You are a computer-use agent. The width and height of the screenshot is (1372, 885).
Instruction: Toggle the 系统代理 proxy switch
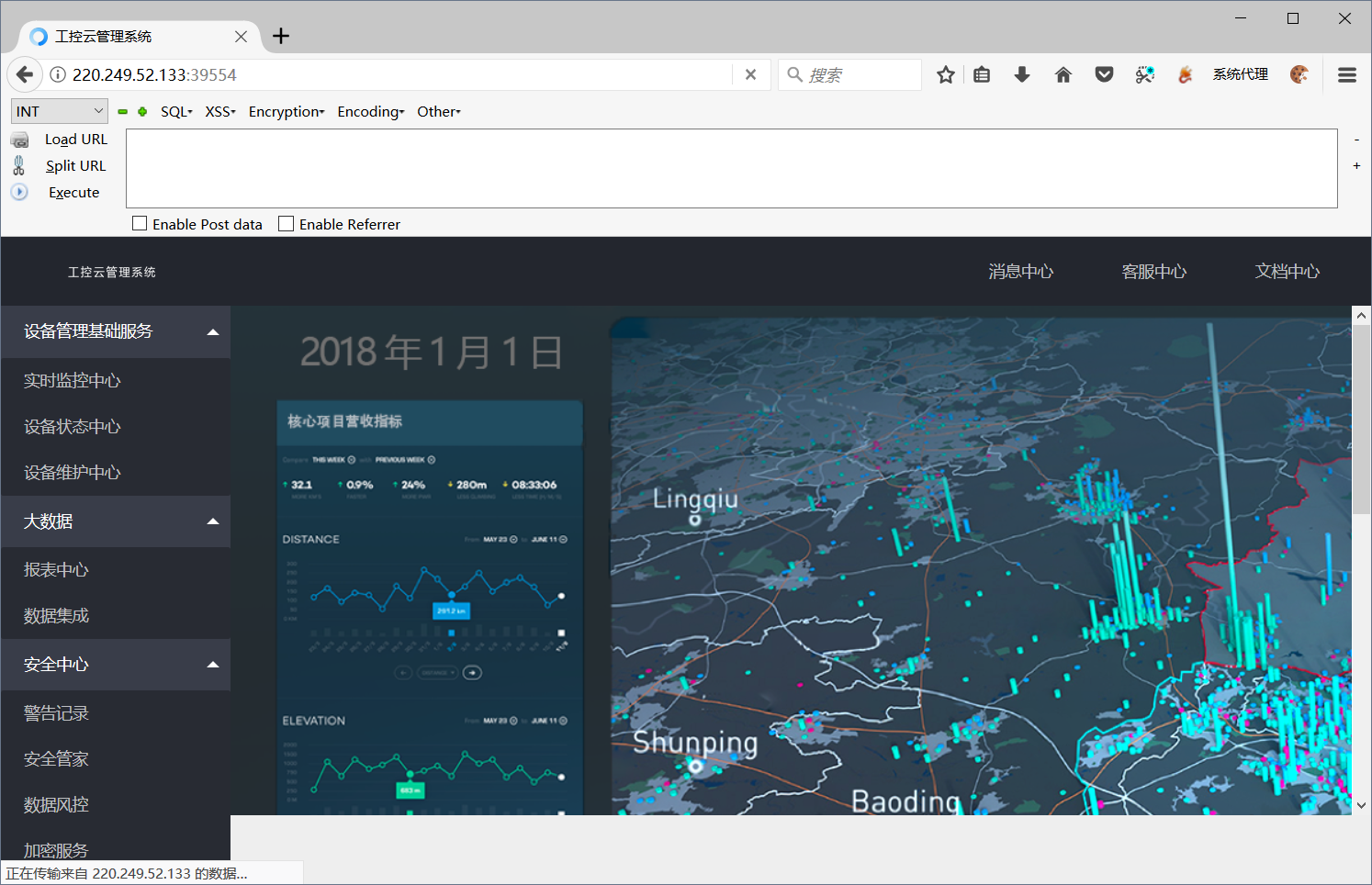1239,74
